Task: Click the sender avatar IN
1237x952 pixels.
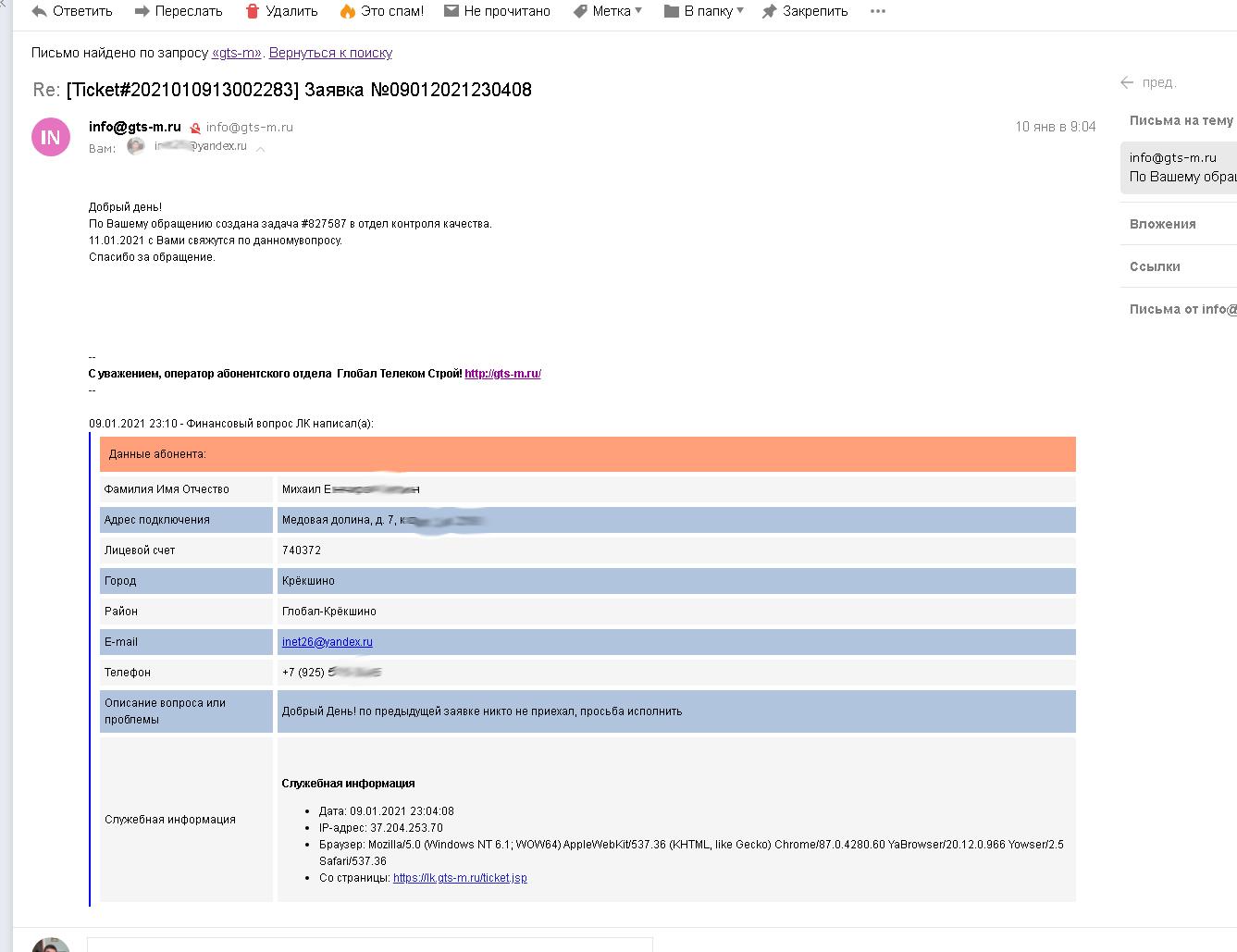Action: pyautogui.click(x=51, y=137)
